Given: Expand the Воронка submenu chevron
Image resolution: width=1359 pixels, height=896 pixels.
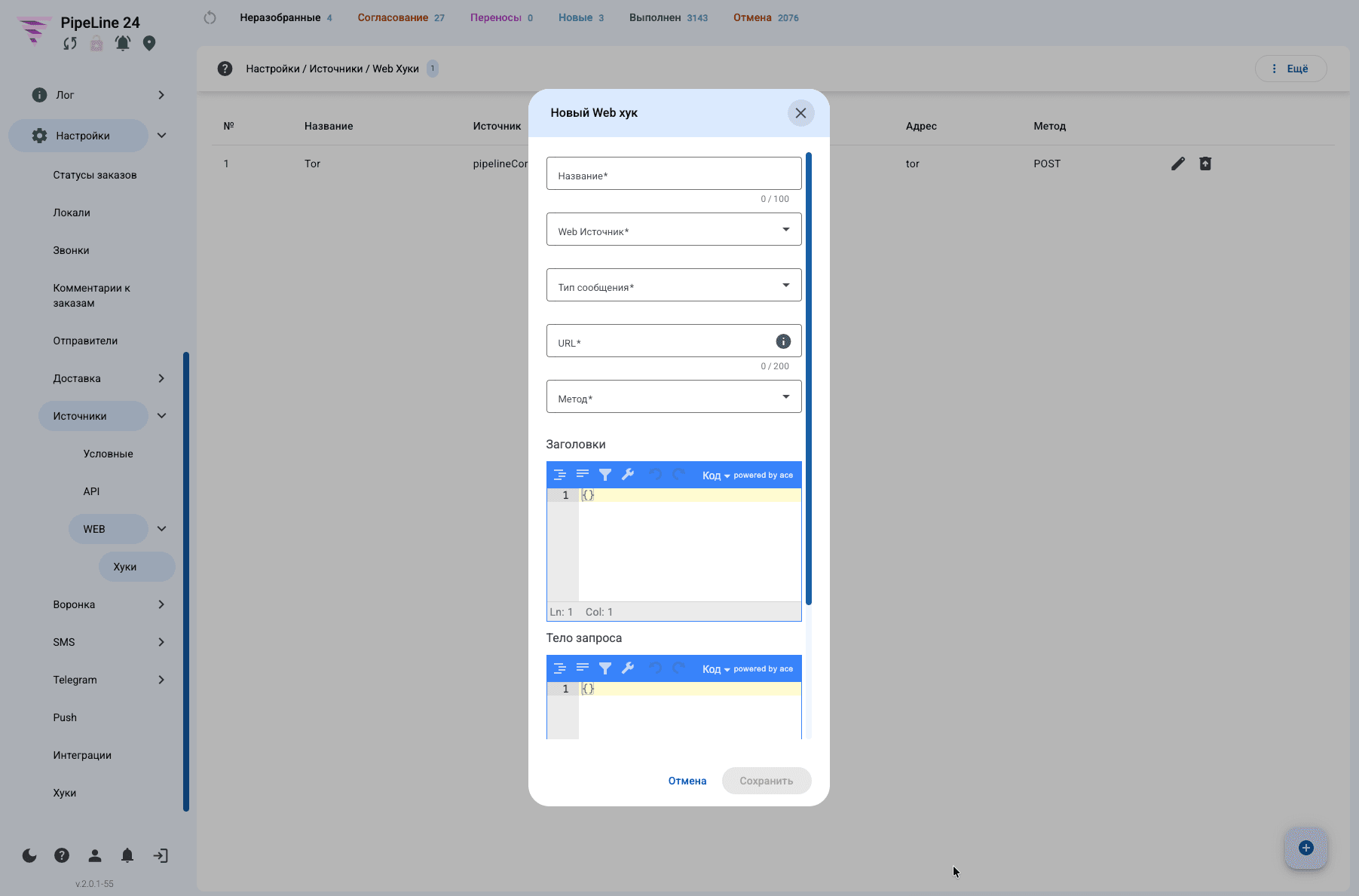Looking at the screenshot, I should tap(161, 604).
